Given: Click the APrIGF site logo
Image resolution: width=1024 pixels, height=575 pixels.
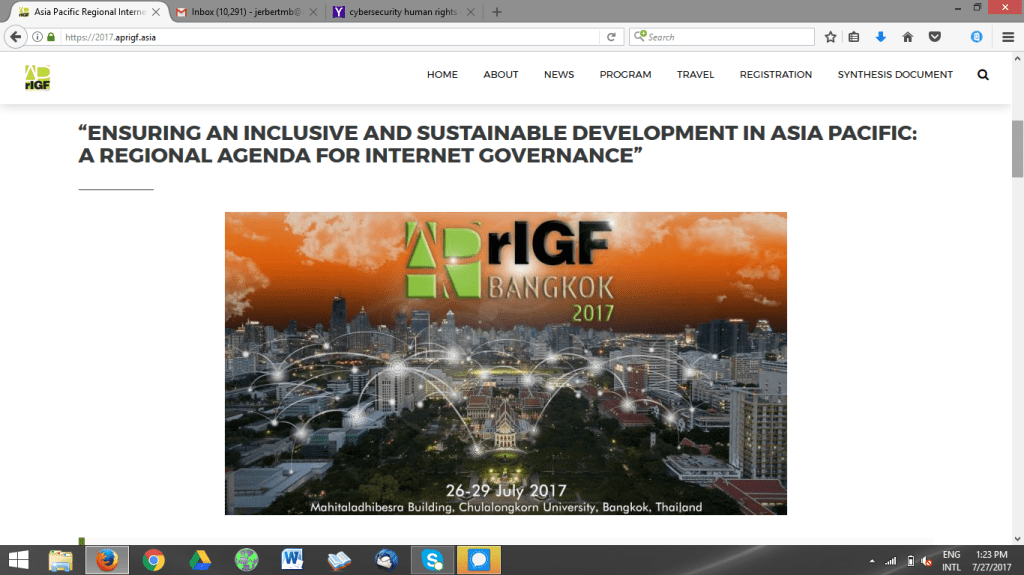Looking at the screenshot, I should click(x=38, y=77).
